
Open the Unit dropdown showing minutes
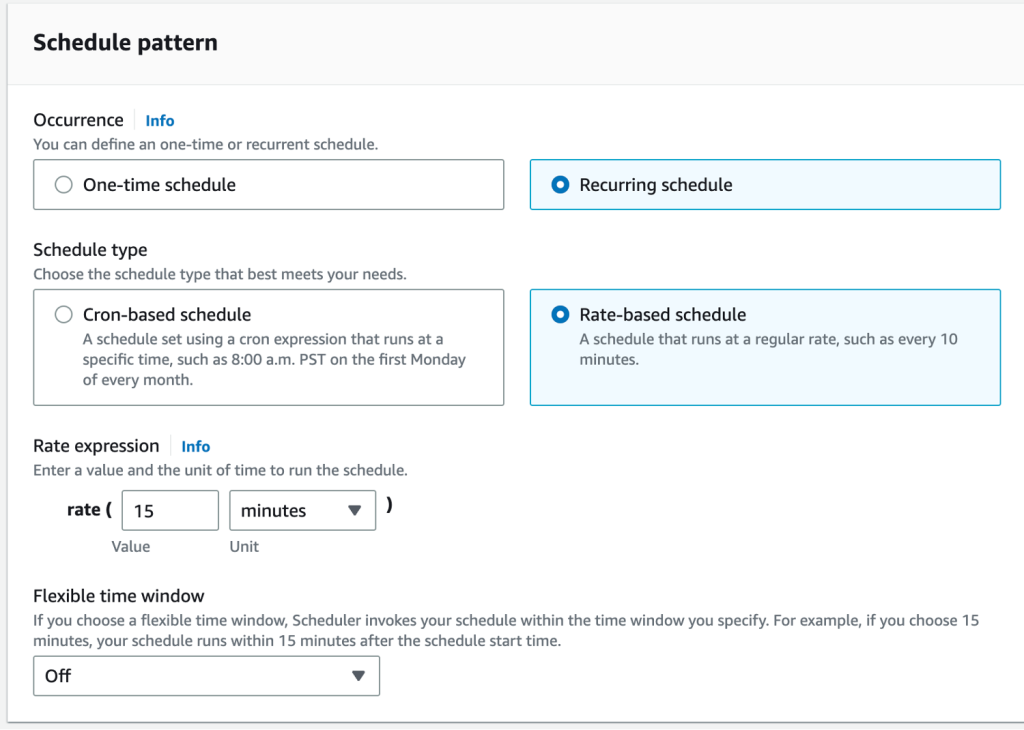(290, 510)
